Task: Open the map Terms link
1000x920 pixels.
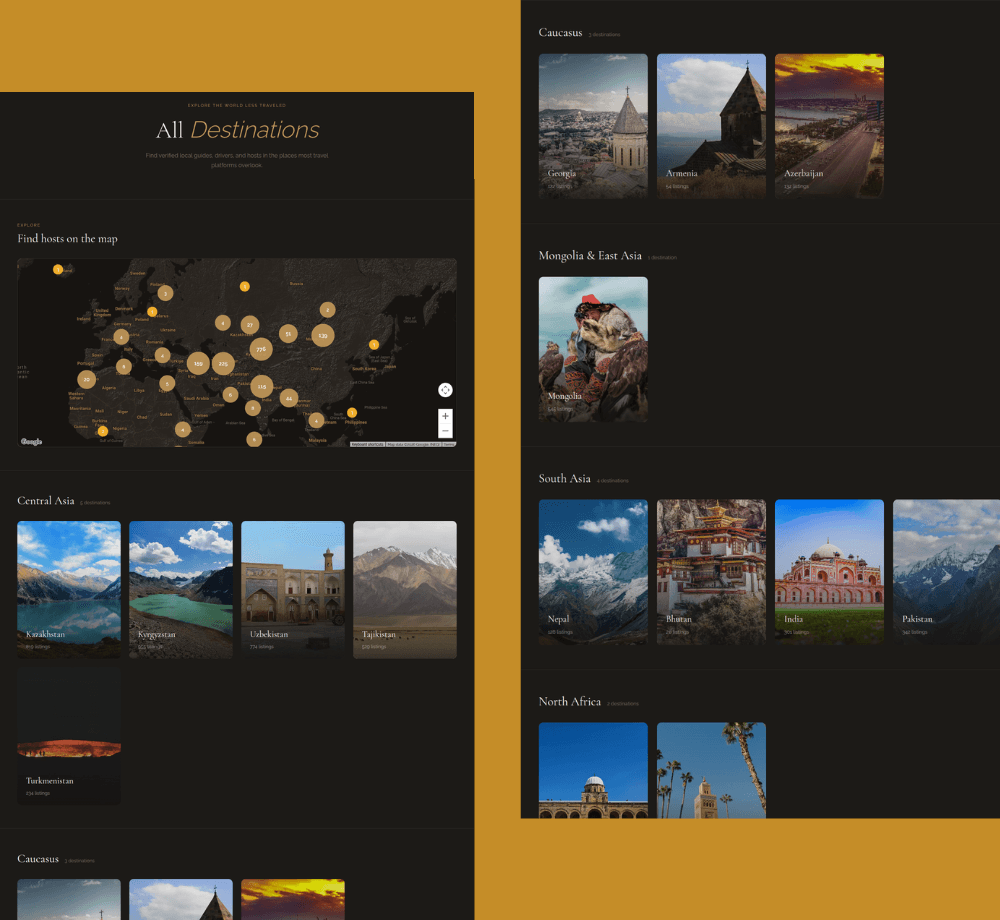Action: pos(449,444)
